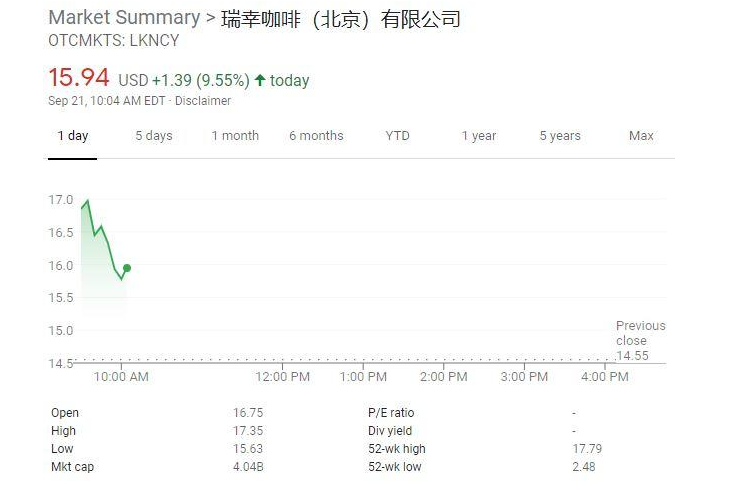Open the 1 month chart tab

tap(235, 136)
